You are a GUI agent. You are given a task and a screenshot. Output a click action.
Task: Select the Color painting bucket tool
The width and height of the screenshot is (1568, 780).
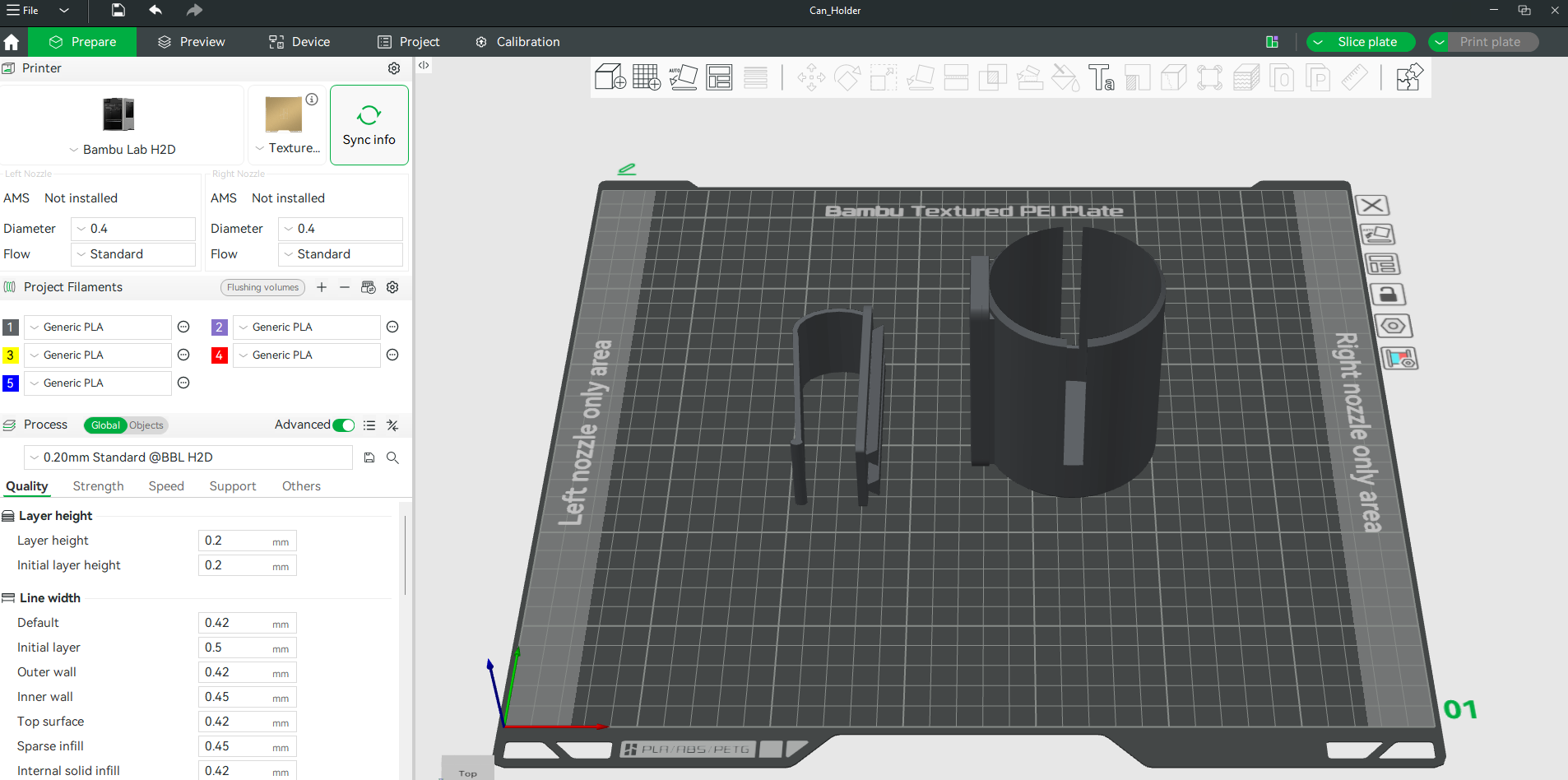(1065, 77)
